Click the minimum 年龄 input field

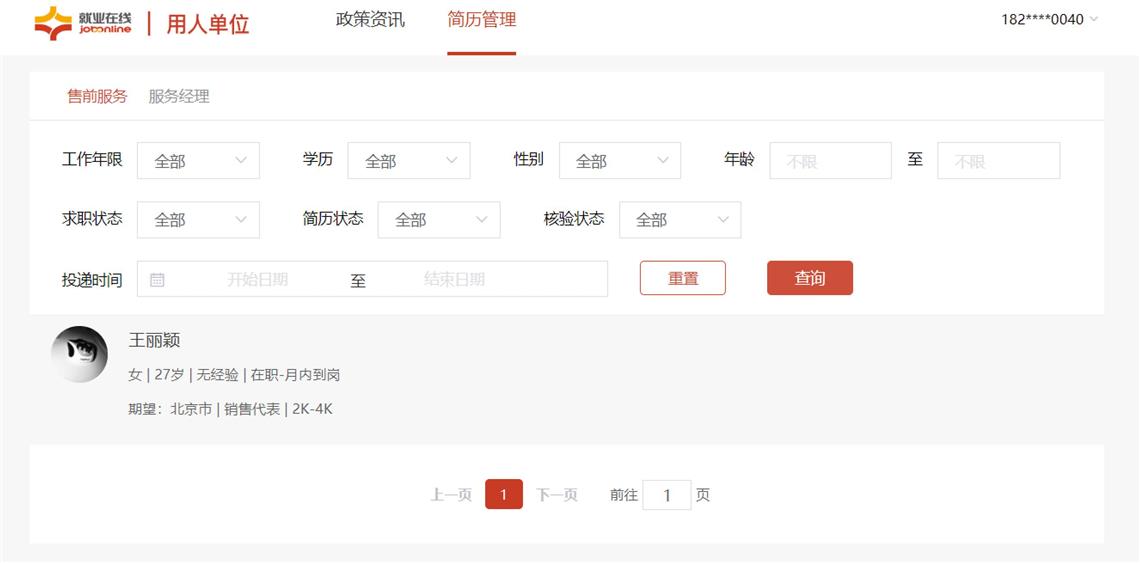tap(829, 161)
